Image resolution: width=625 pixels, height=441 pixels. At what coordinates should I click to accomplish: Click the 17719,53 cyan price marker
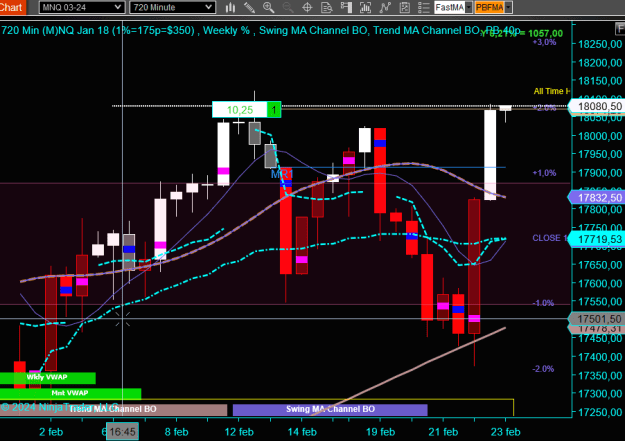[597, 239]
